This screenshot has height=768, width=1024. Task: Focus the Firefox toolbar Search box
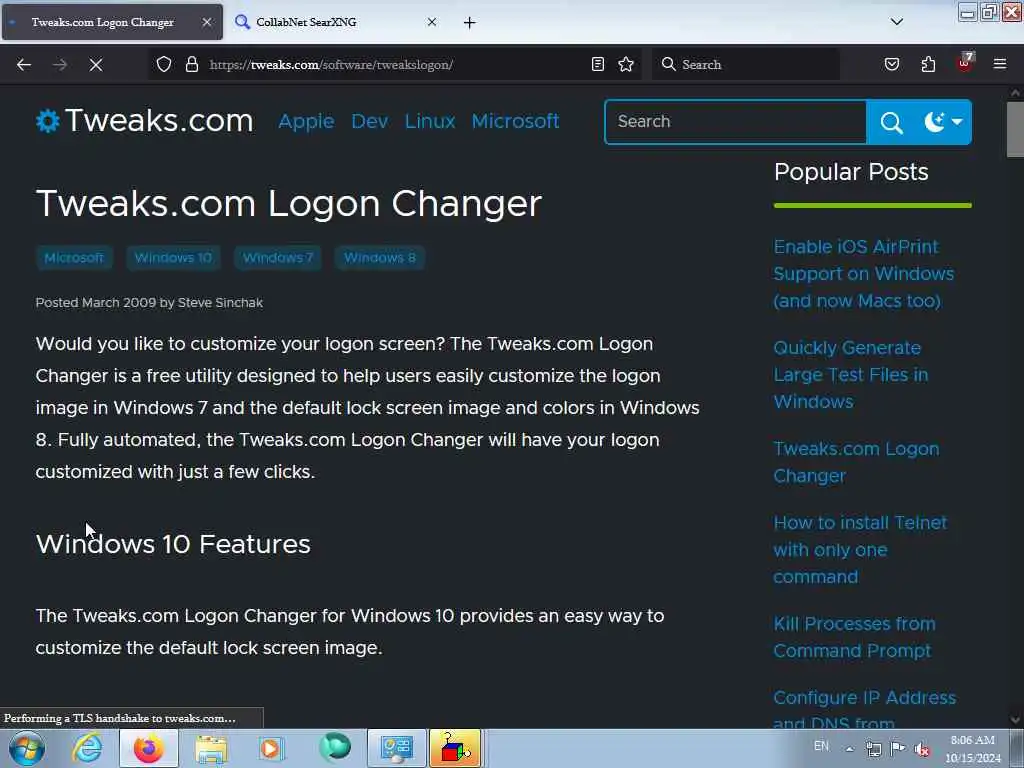(745, 64)
